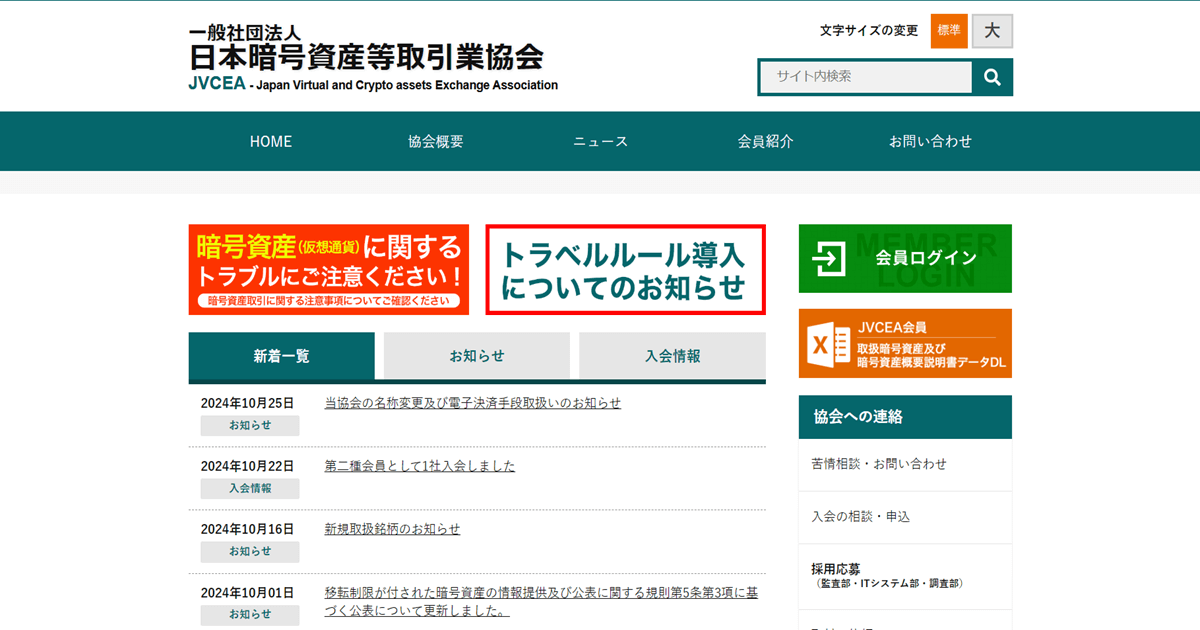Click the 入会情報 tag under 2024年10月22日

click(250, 488)
